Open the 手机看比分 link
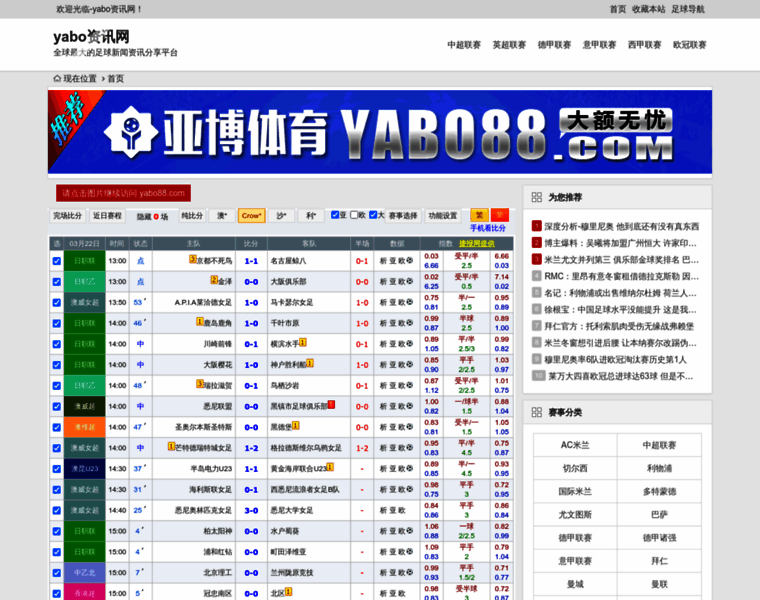The height and width of the screenshot is (600, 760). pos(488,228)
